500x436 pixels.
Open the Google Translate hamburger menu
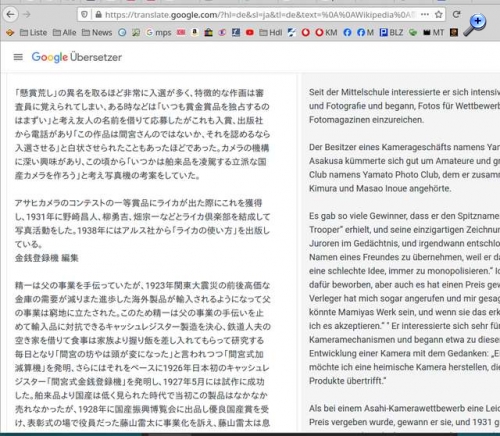18,57
